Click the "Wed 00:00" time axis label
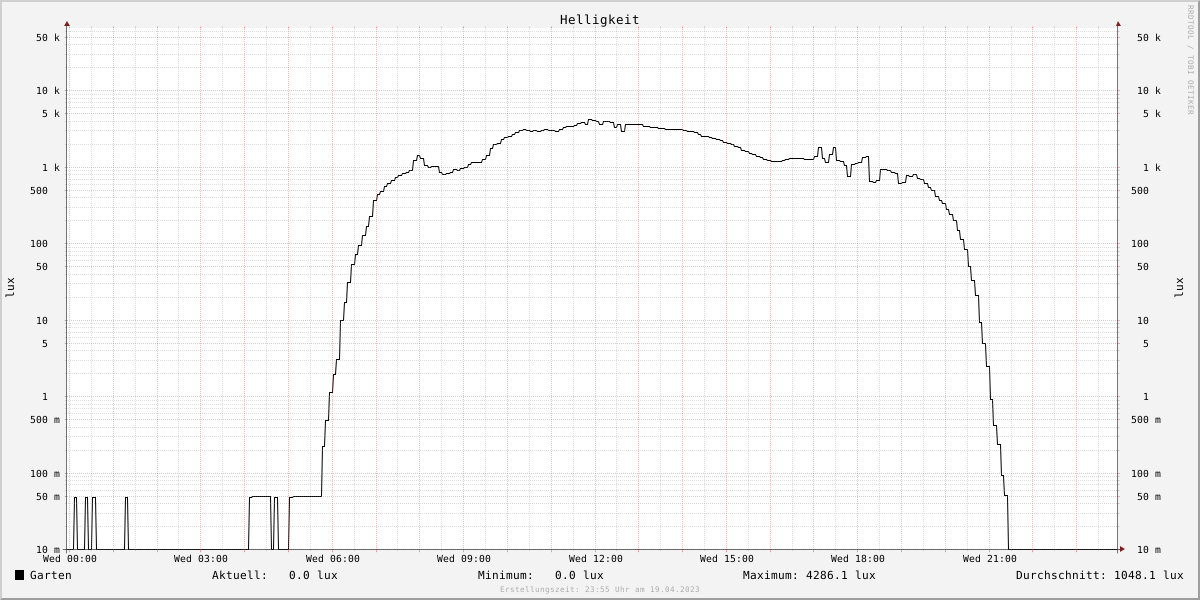The image size is (1200, 600). point(70,559)
